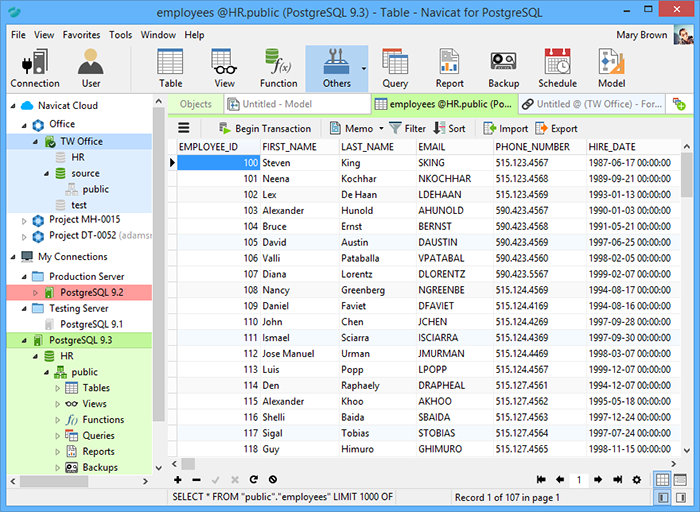Expand the Project DT-0052 node
Screen dimensions: 700x512
pos(24,236)
